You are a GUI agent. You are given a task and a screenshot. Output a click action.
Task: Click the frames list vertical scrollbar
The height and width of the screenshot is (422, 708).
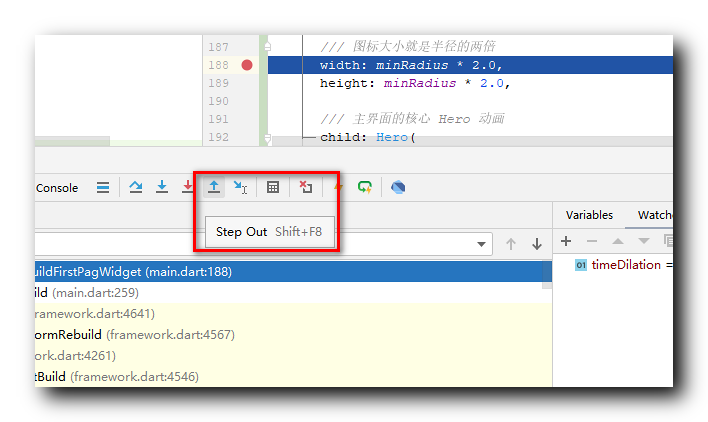click(547, 275)
